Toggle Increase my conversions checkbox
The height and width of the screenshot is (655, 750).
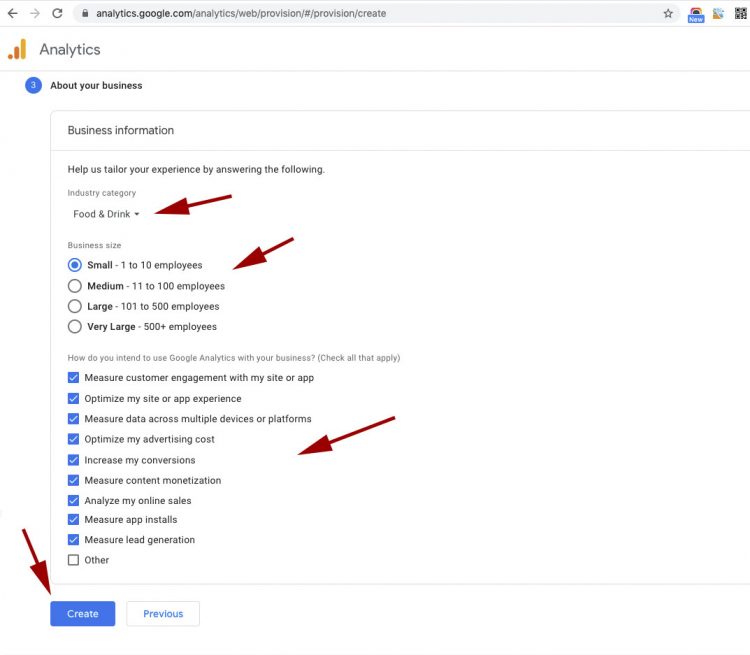[x=73, y=460]
